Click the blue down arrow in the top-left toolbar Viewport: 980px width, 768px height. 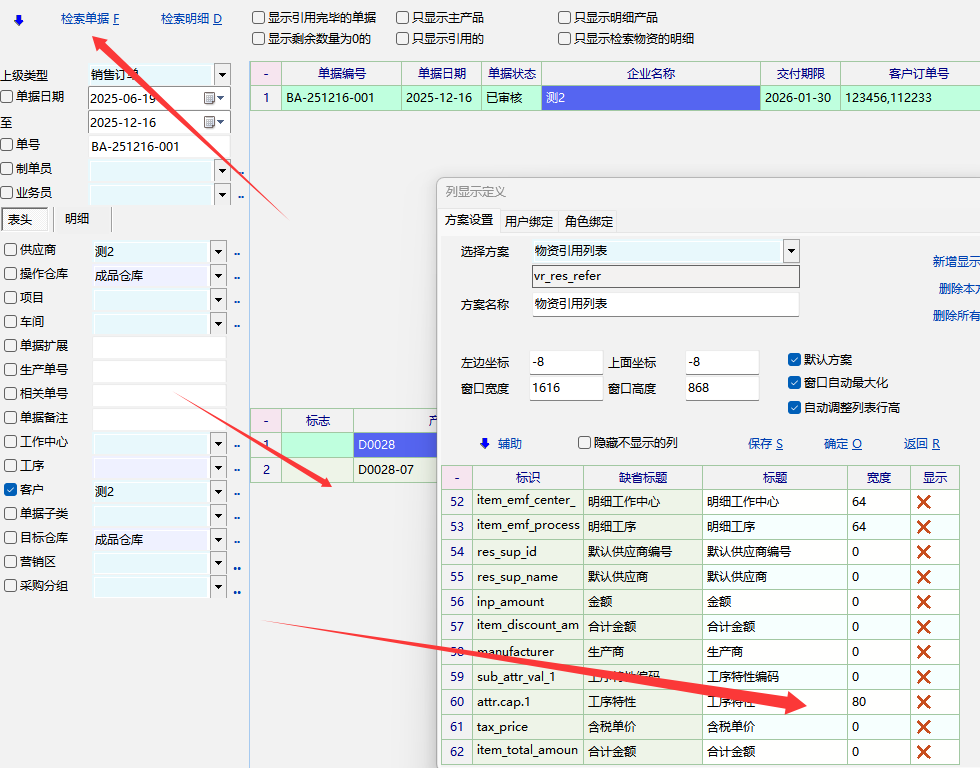click(18, 18)
